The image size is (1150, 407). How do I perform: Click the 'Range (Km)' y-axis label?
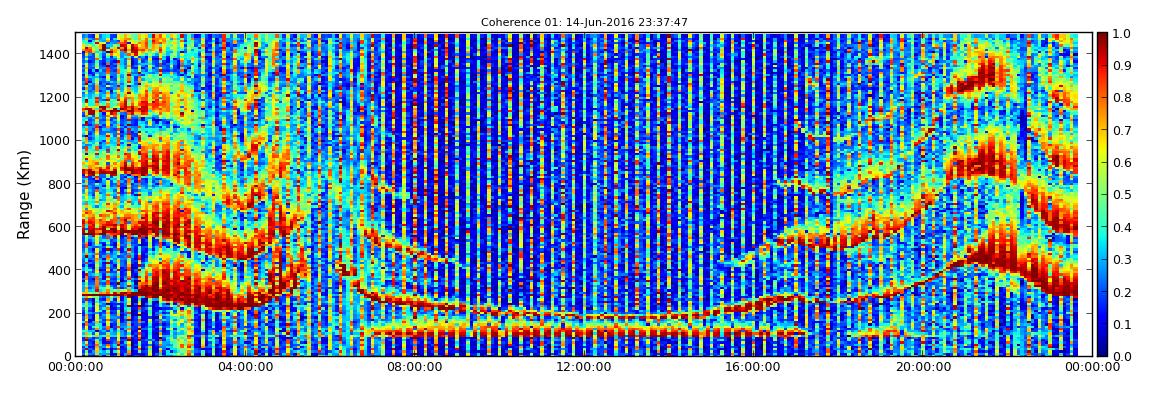(23, 194)
